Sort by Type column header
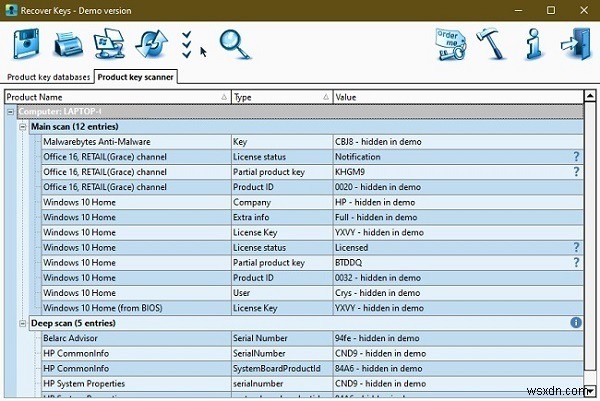This screenshot has height=401, width=600. tap(282, 97)
